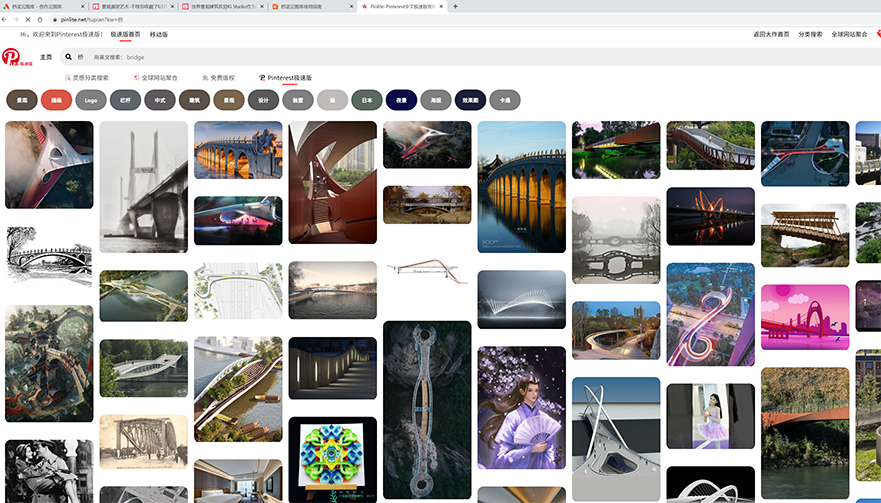Click the 主页 link

pyautogui.click(x=46, y=57)
